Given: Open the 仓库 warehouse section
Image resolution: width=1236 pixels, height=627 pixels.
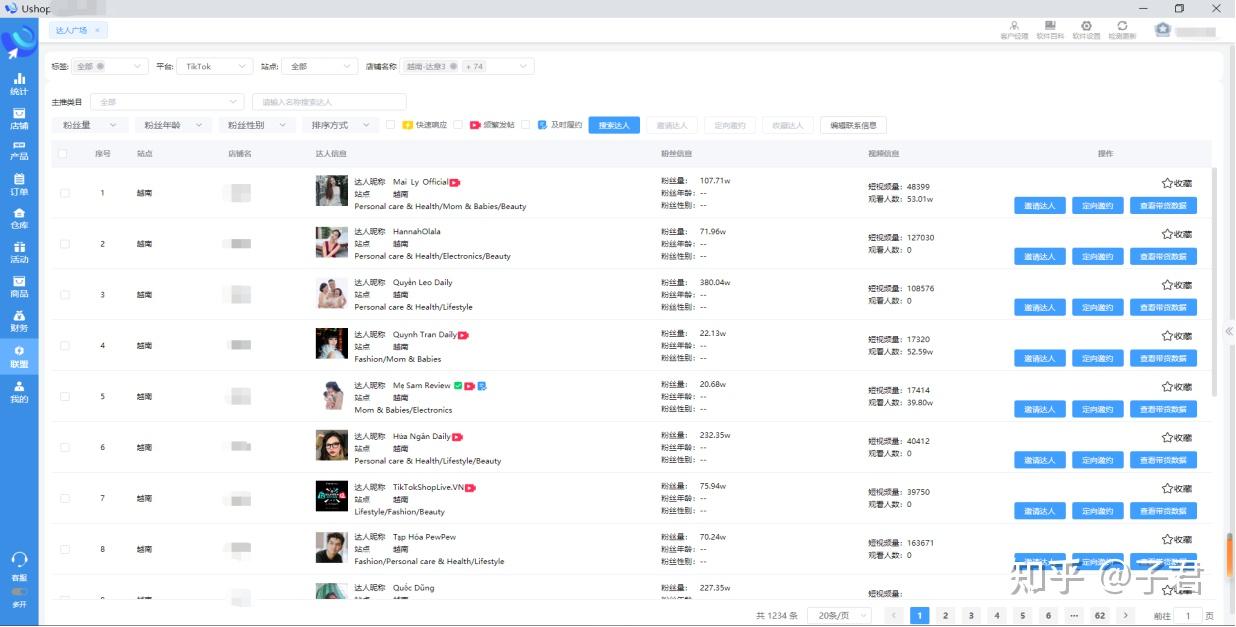Looking at the screenshot, I should click(x=18, y=216).
